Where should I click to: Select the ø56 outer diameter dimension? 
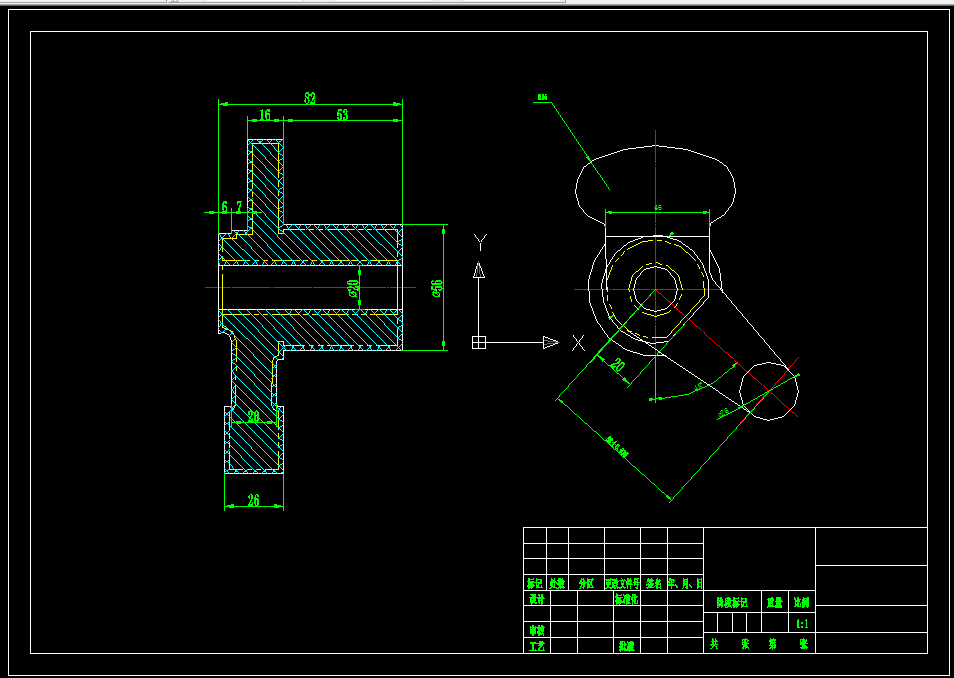point(437,287)
